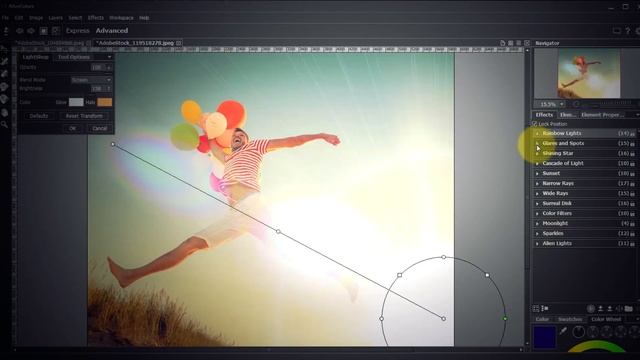640x360 pixels.
Task: Open the Workspace menu
Action: click(x=121, y=18)
